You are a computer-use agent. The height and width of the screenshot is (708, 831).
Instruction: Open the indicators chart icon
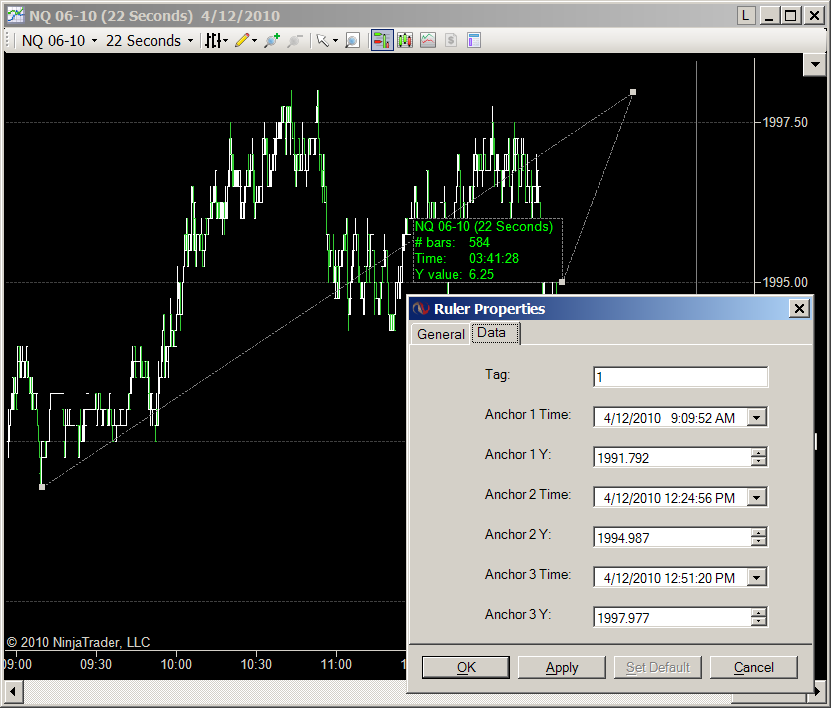pyautogui.click(x=428, y=40)
